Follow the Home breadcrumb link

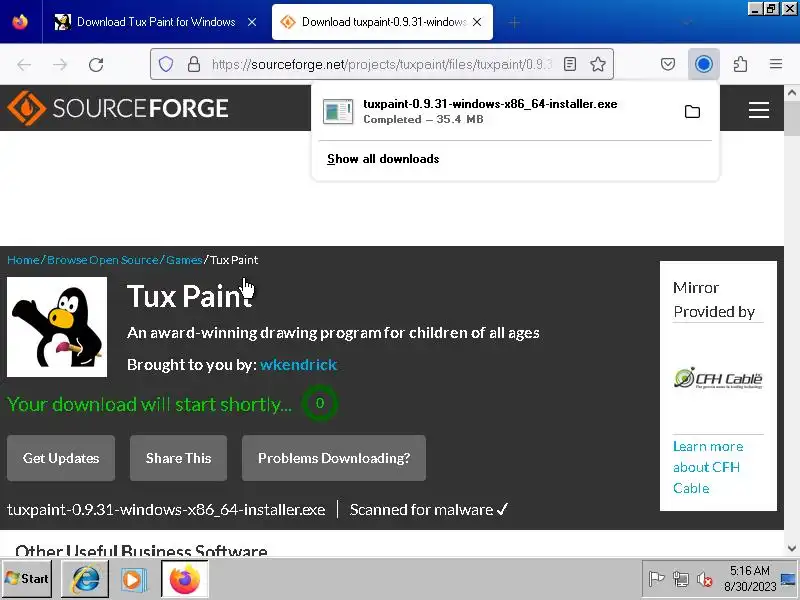(23, 260)
